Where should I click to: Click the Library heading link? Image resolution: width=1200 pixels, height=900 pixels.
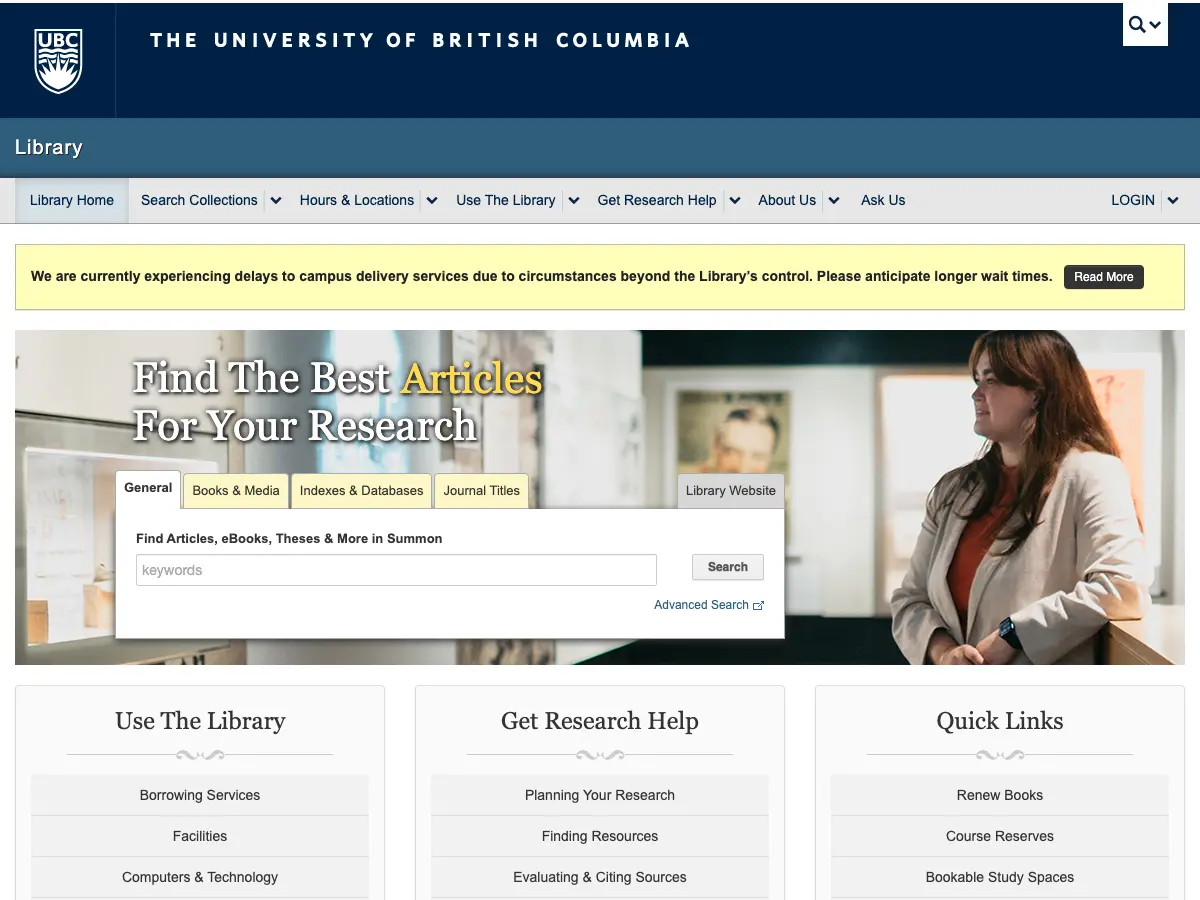[x=48, y=148]
